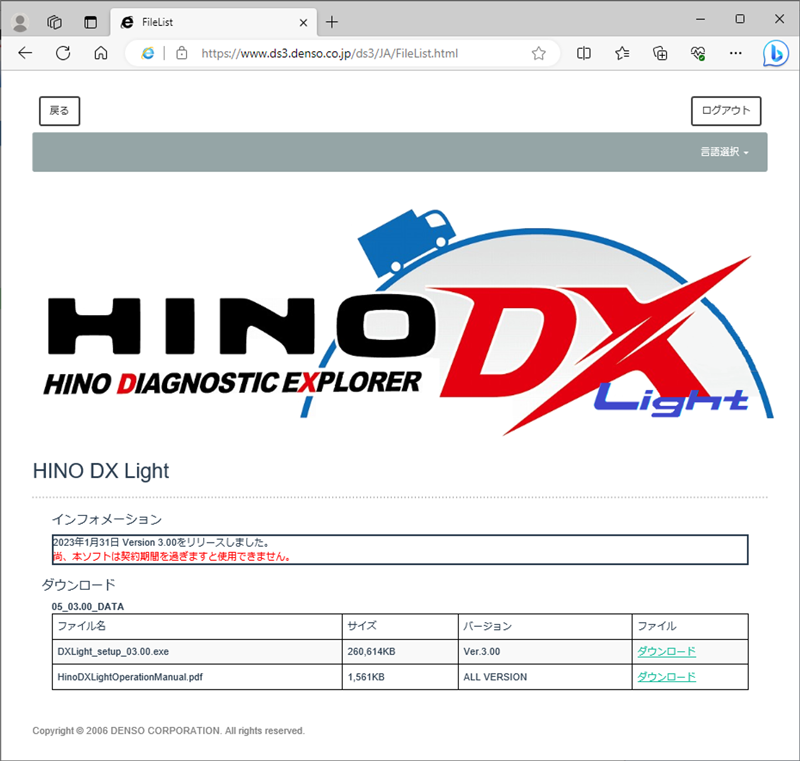Open the workspaces icon in title bar

tap(55, 22)
